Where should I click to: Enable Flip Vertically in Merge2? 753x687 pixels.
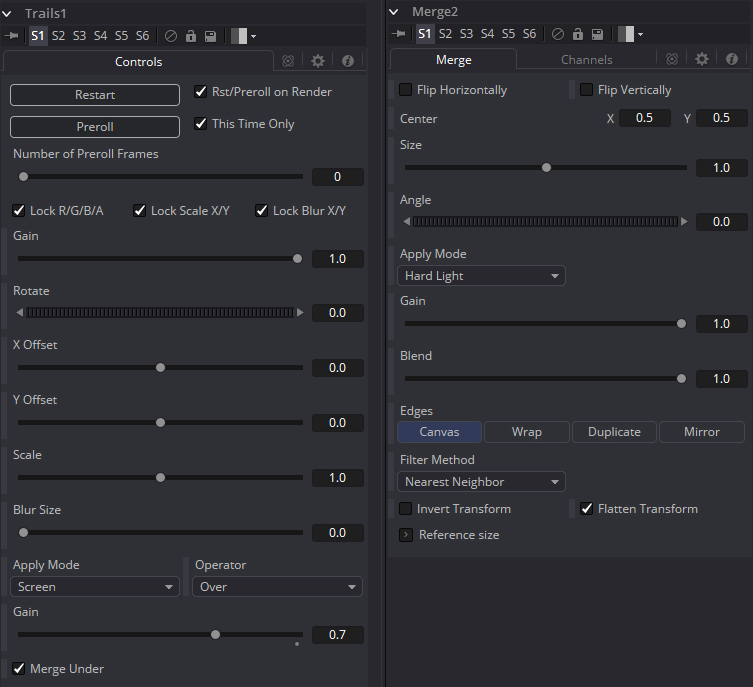(x=586, y=89)
